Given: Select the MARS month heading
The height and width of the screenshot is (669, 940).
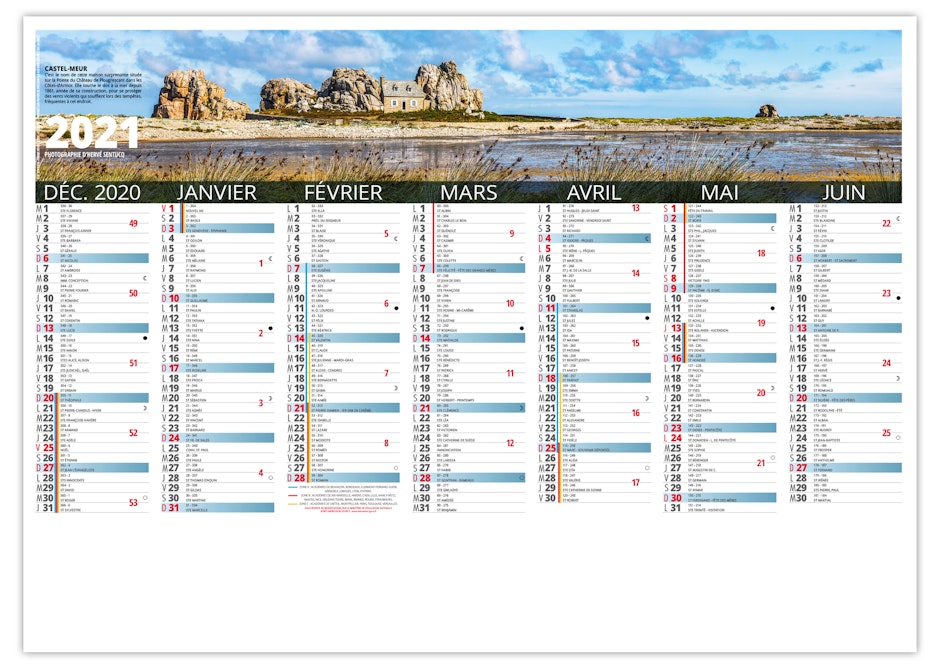Looking at the screenshot, I should click(468, 192).
